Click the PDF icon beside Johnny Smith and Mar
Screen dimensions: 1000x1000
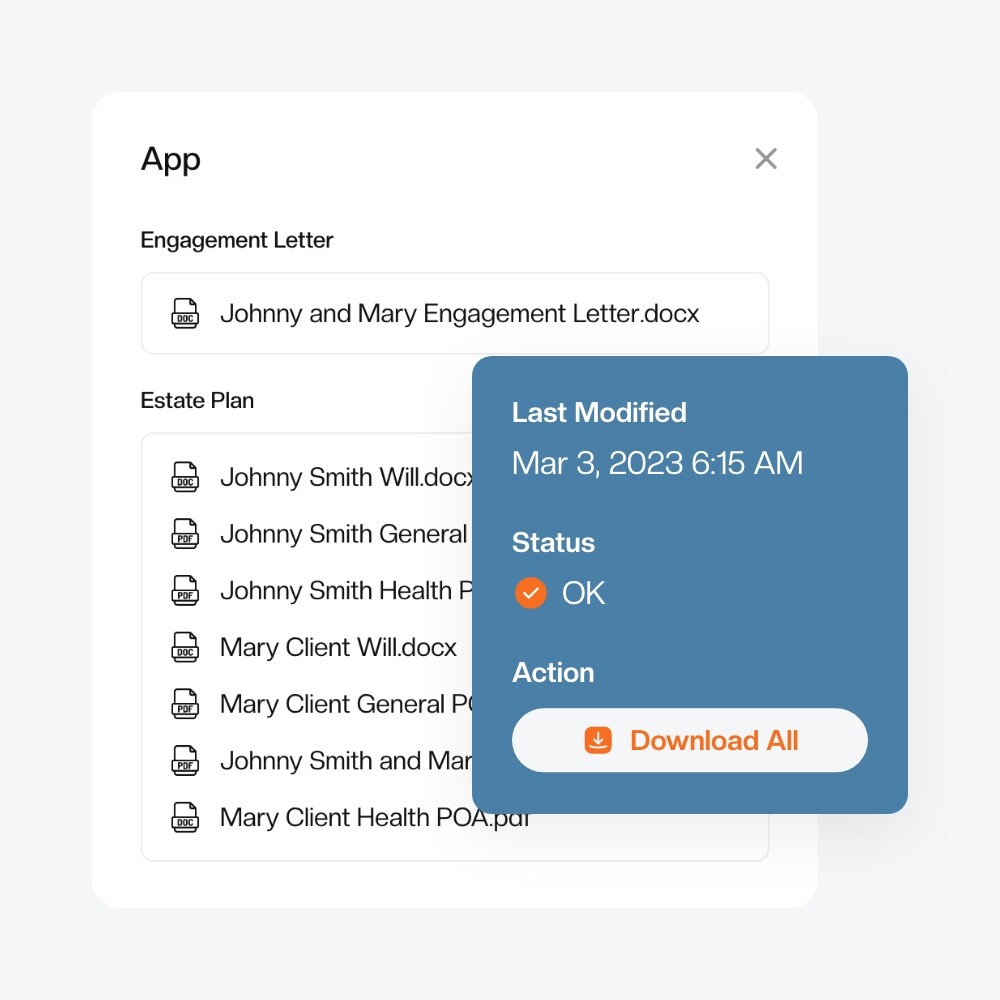click(185, 761)
